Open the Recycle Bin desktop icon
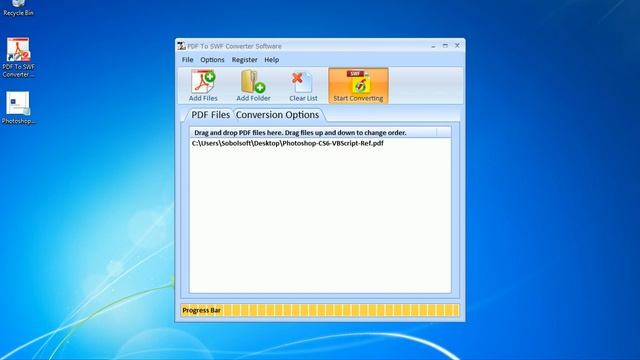 click(x=18, y=8)
